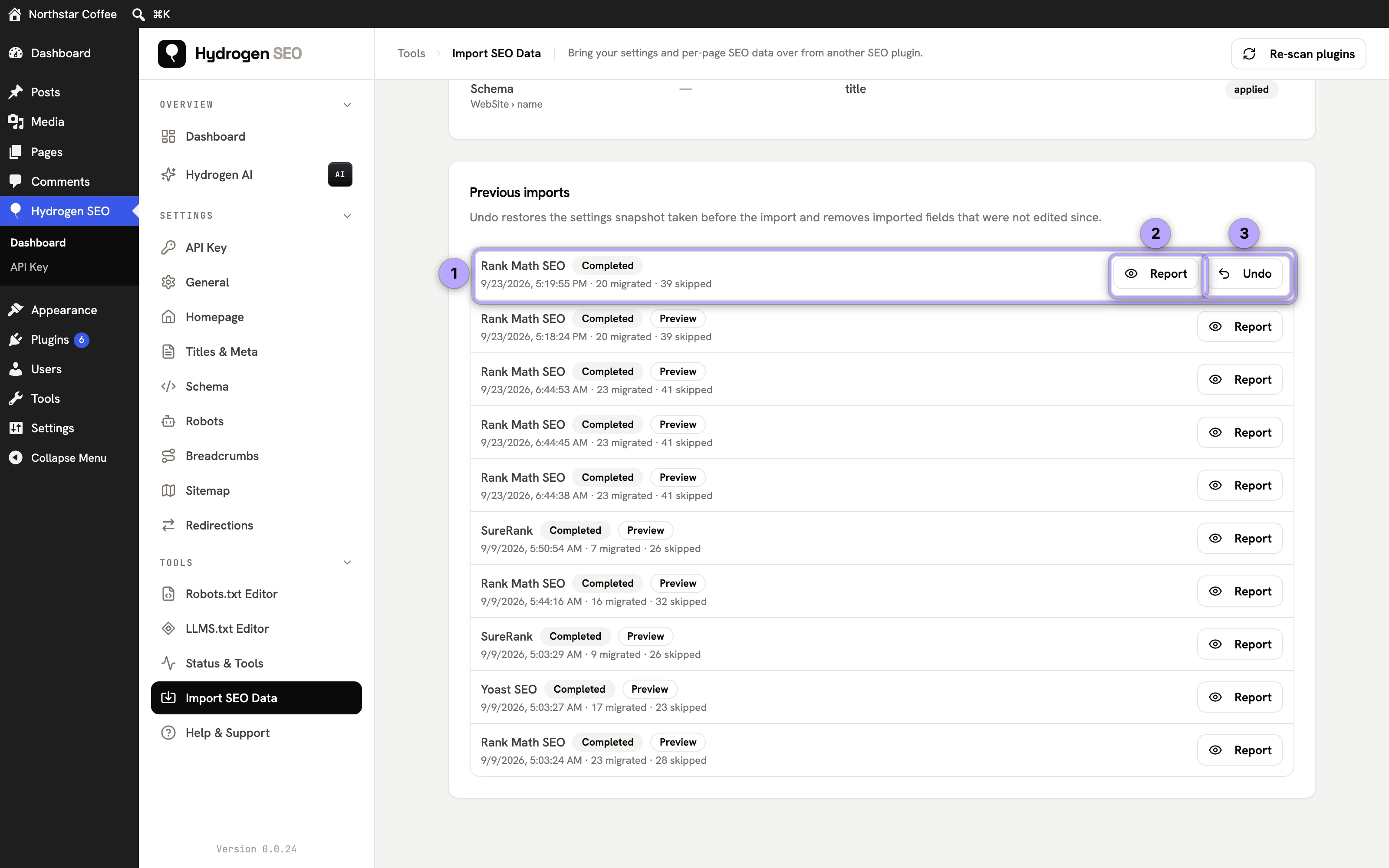The width and height of the screenshot is (1389, 868).
Task: Open the LLMS.txt Editor tool
Action: click(x=257, y=628)
